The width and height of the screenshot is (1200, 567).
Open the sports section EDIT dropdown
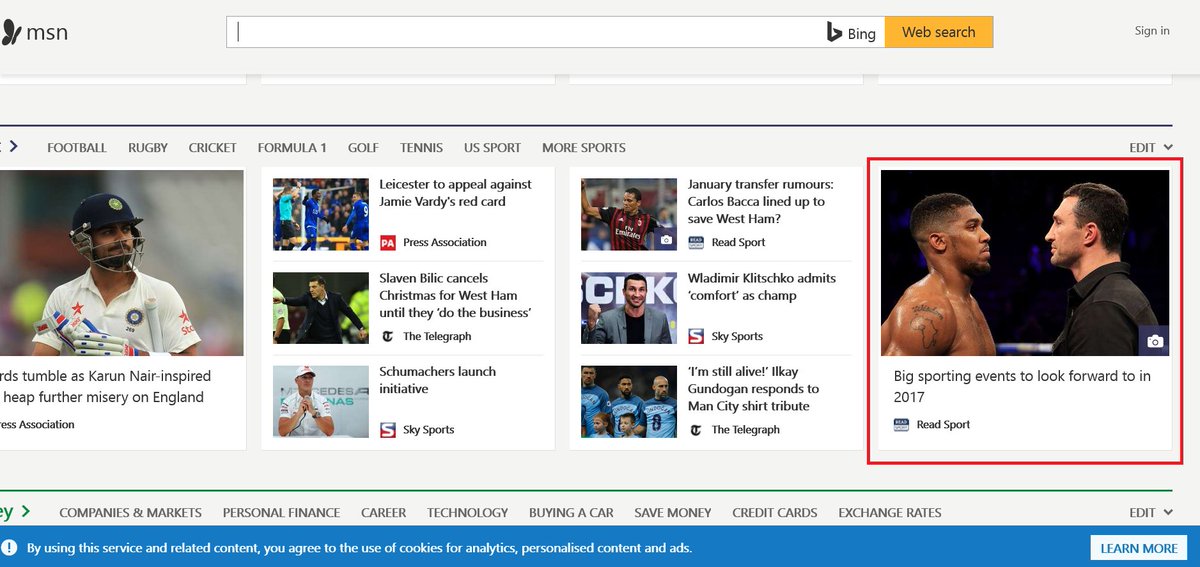[1151, 147]
